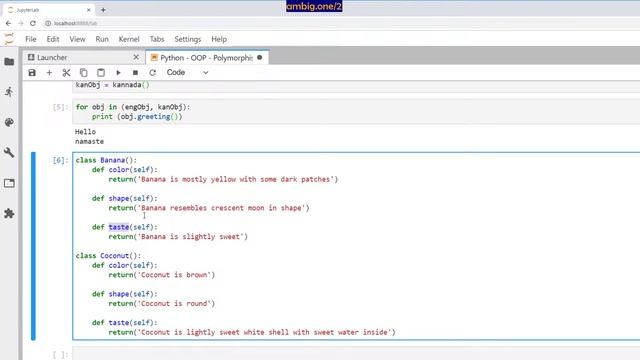Open the Open Tabs sidebar icon

(x=9, y=183)
